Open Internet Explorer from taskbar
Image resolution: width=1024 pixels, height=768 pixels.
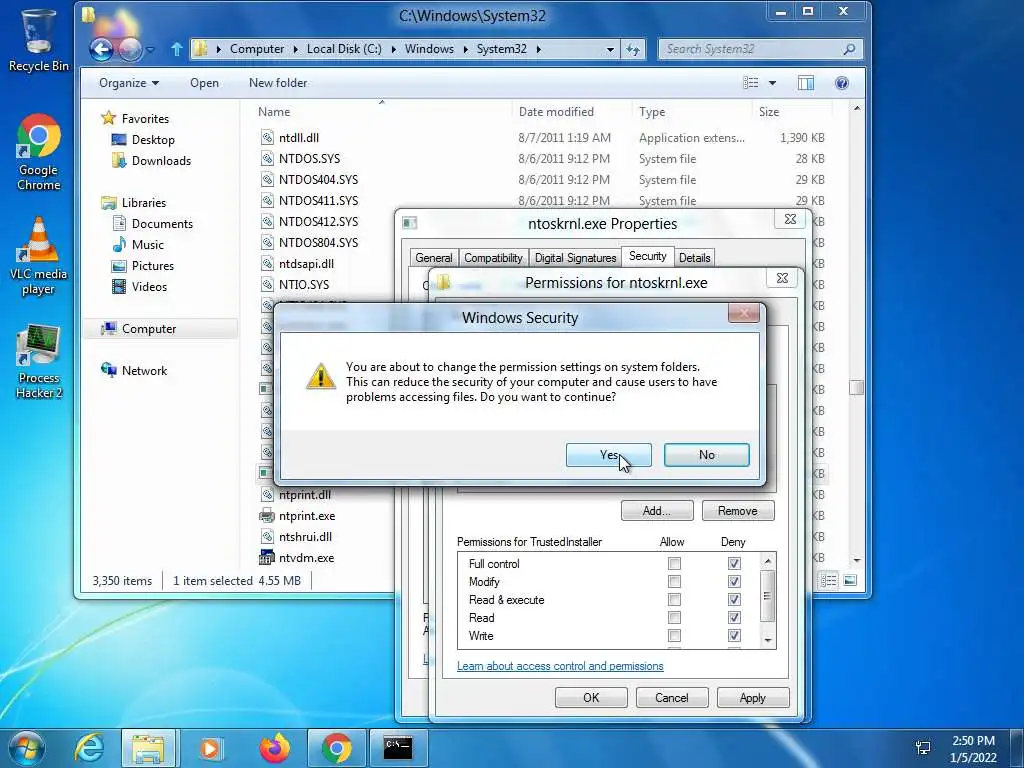89,748
